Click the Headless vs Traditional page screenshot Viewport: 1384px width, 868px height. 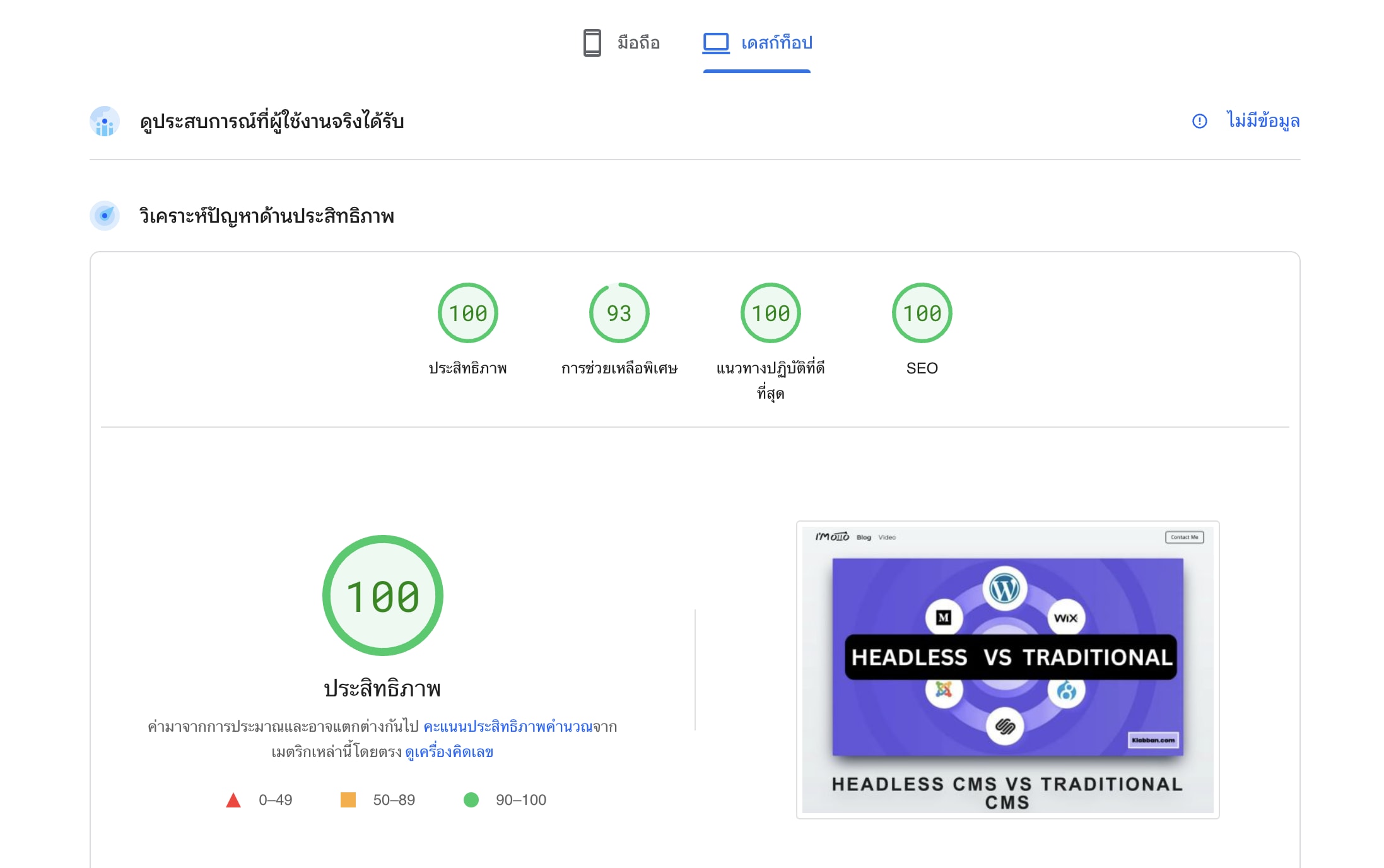(1007, 669)
